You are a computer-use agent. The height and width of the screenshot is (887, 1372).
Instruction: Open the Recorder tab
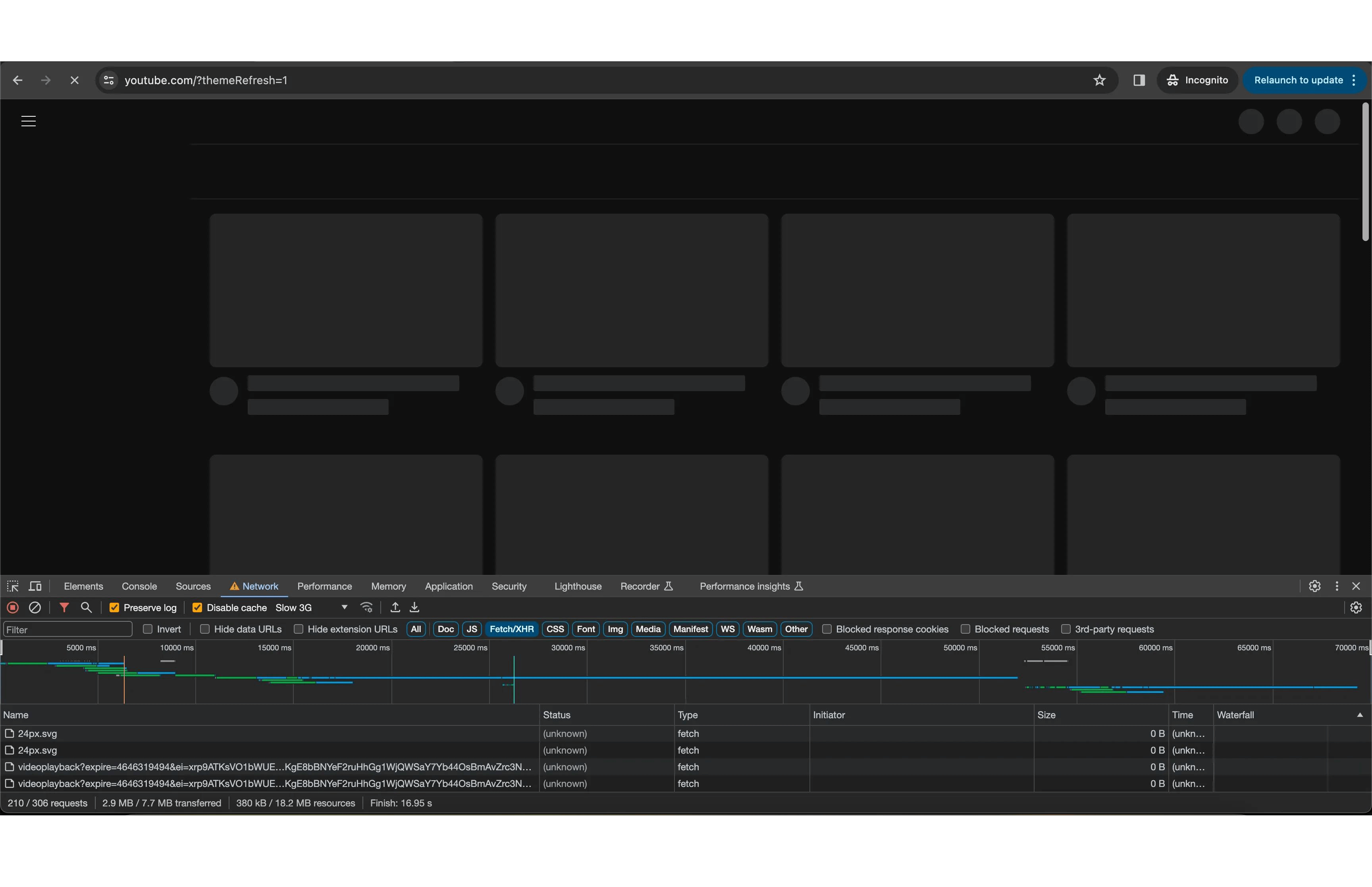pos(646,586)
